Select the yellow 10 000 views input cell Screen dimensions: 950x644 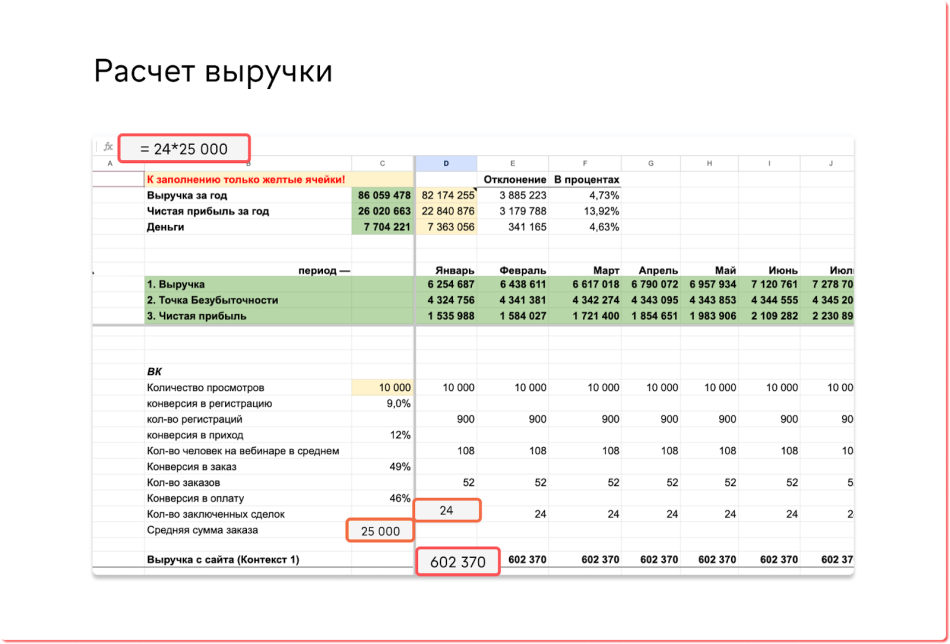[382, 388]
